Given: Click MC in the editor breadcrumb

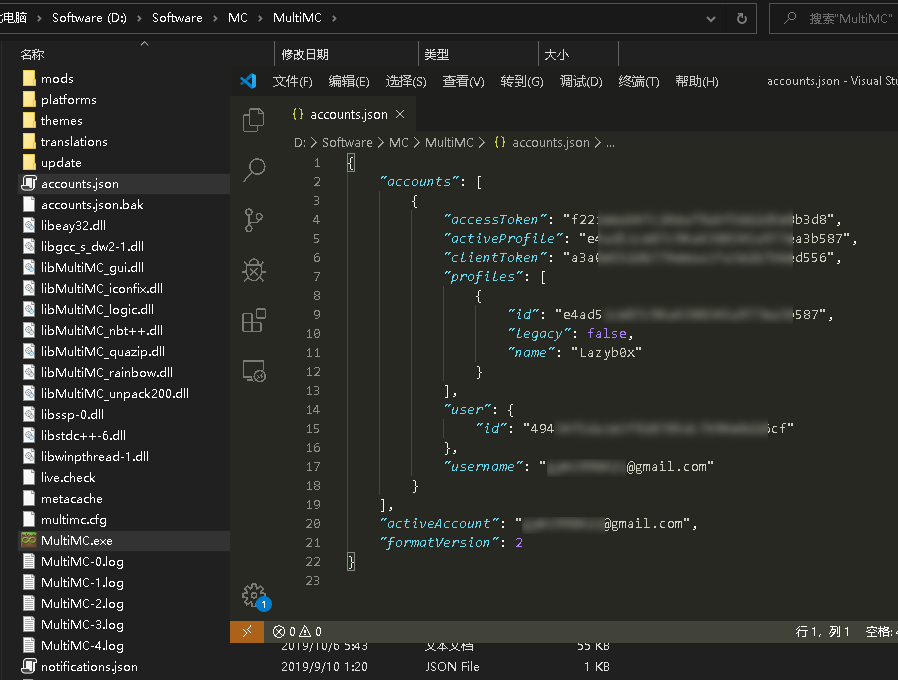Looking at the screenshot, I should (x=399, y=142).
